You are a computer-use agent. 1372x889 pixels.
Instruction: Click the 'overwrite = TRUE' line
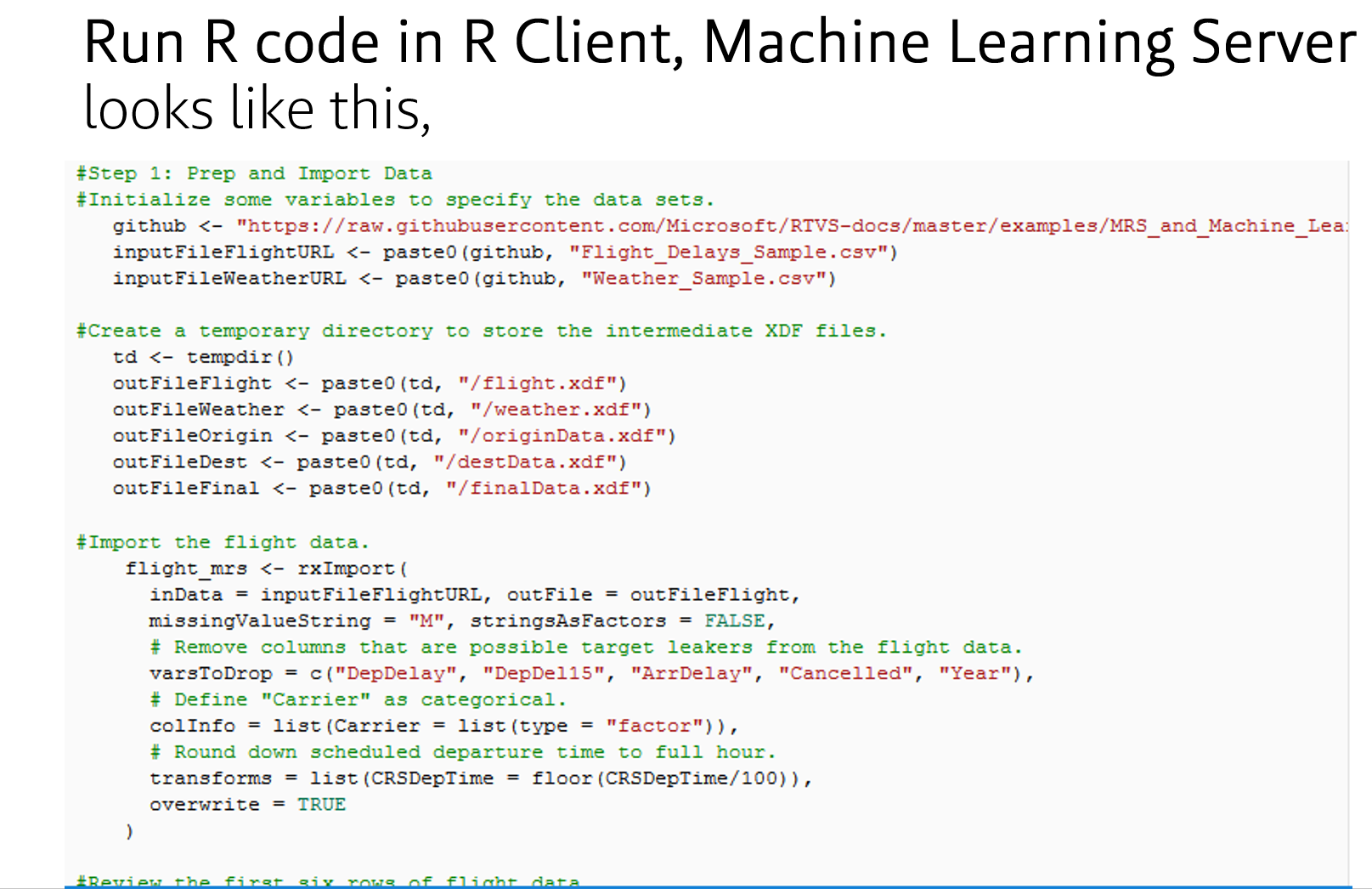coord(248,805)
